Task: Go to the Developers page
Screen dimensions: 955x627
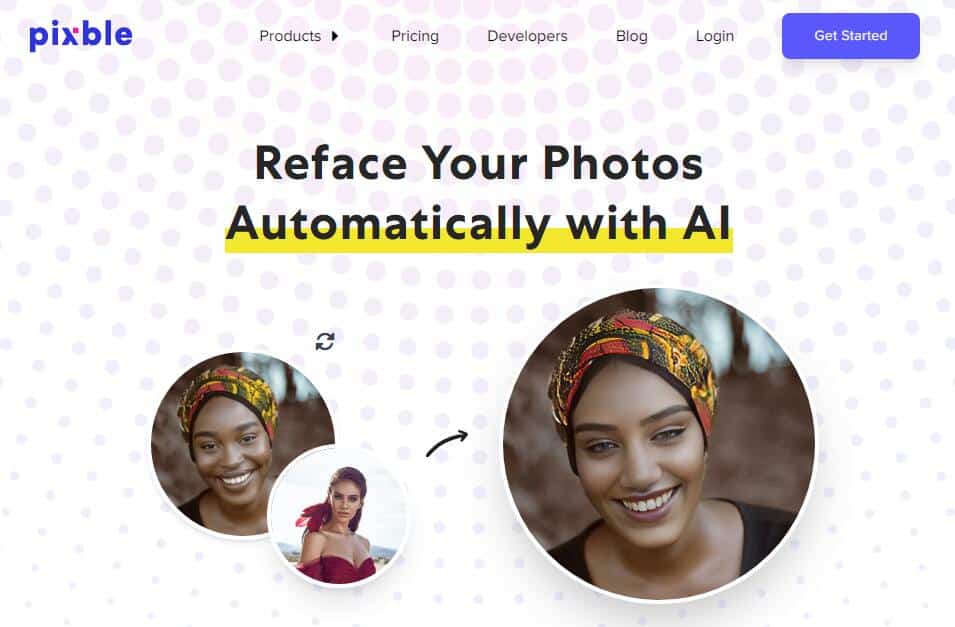Action: (527, 36)
